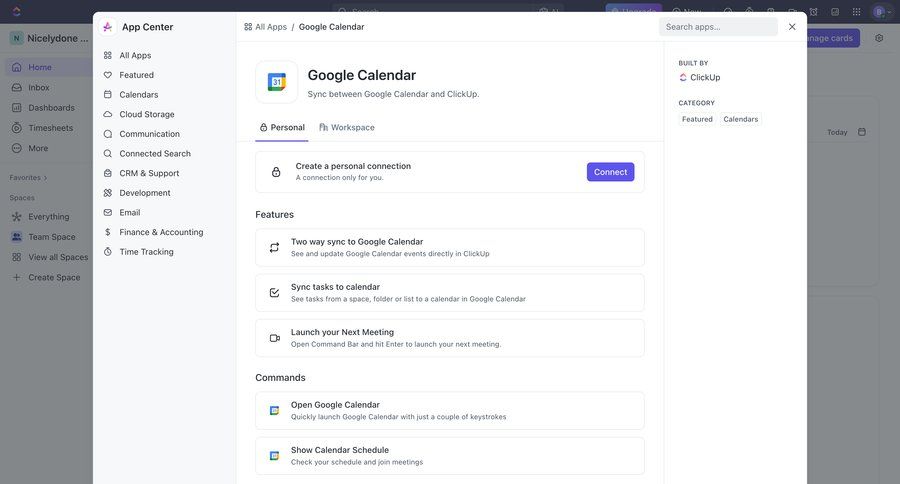Image resolution: width=900 pixels, height=484 pixels.
Task: Select the Launch your Next Meeting text
Action: coord(342,332)
